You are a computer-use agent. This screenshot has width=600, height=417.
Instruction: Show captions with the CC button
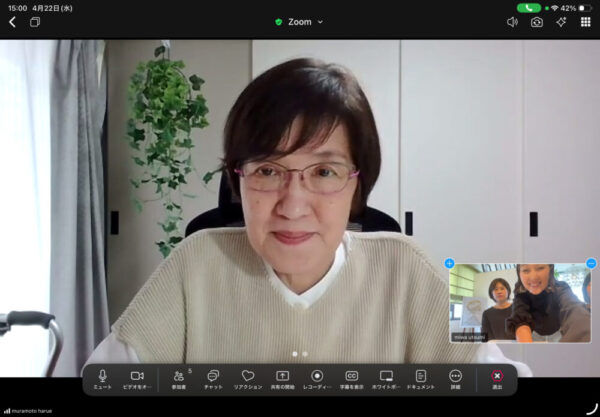[x=352, y=377]
